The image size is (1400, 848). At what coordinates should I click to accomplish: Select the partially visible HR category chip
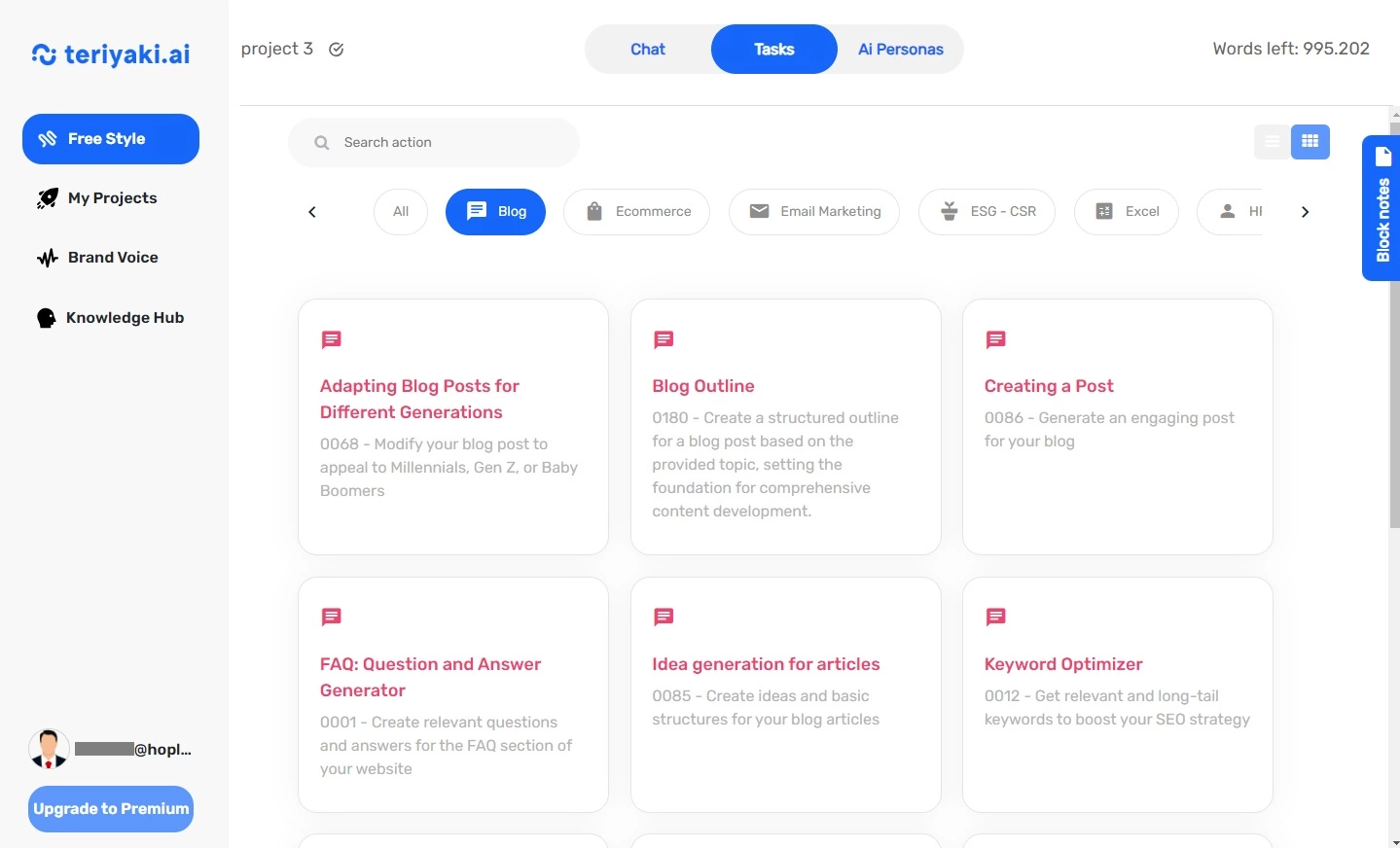(1231, 212)
